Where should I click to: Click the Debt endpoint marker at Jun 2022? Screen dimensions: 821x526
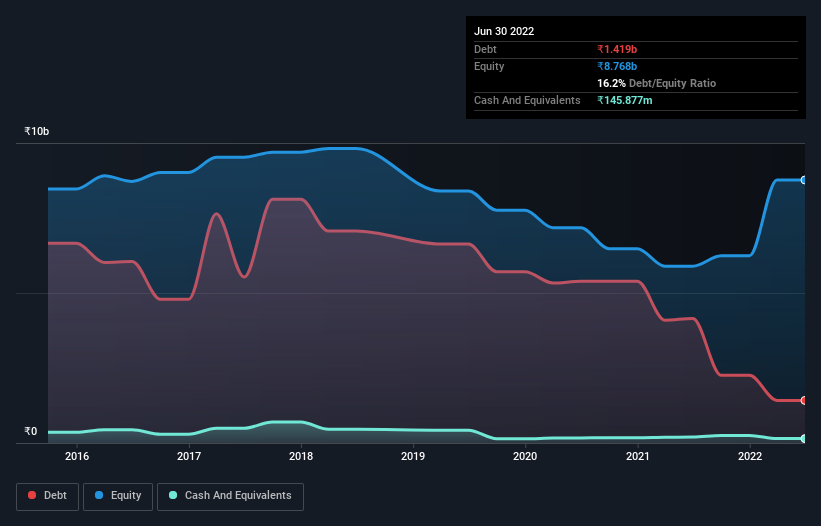(804, 400)
